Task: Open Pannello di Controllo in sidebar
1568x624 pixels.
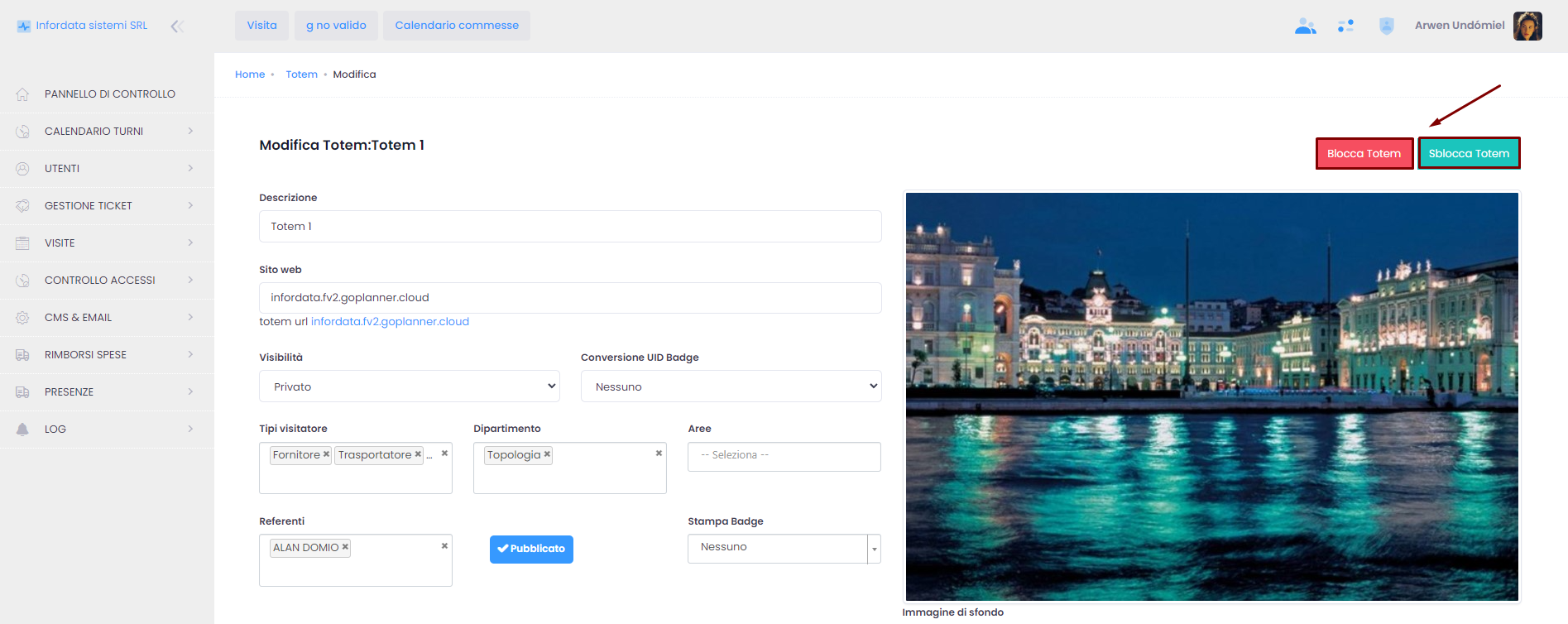Action: (109, 94)
